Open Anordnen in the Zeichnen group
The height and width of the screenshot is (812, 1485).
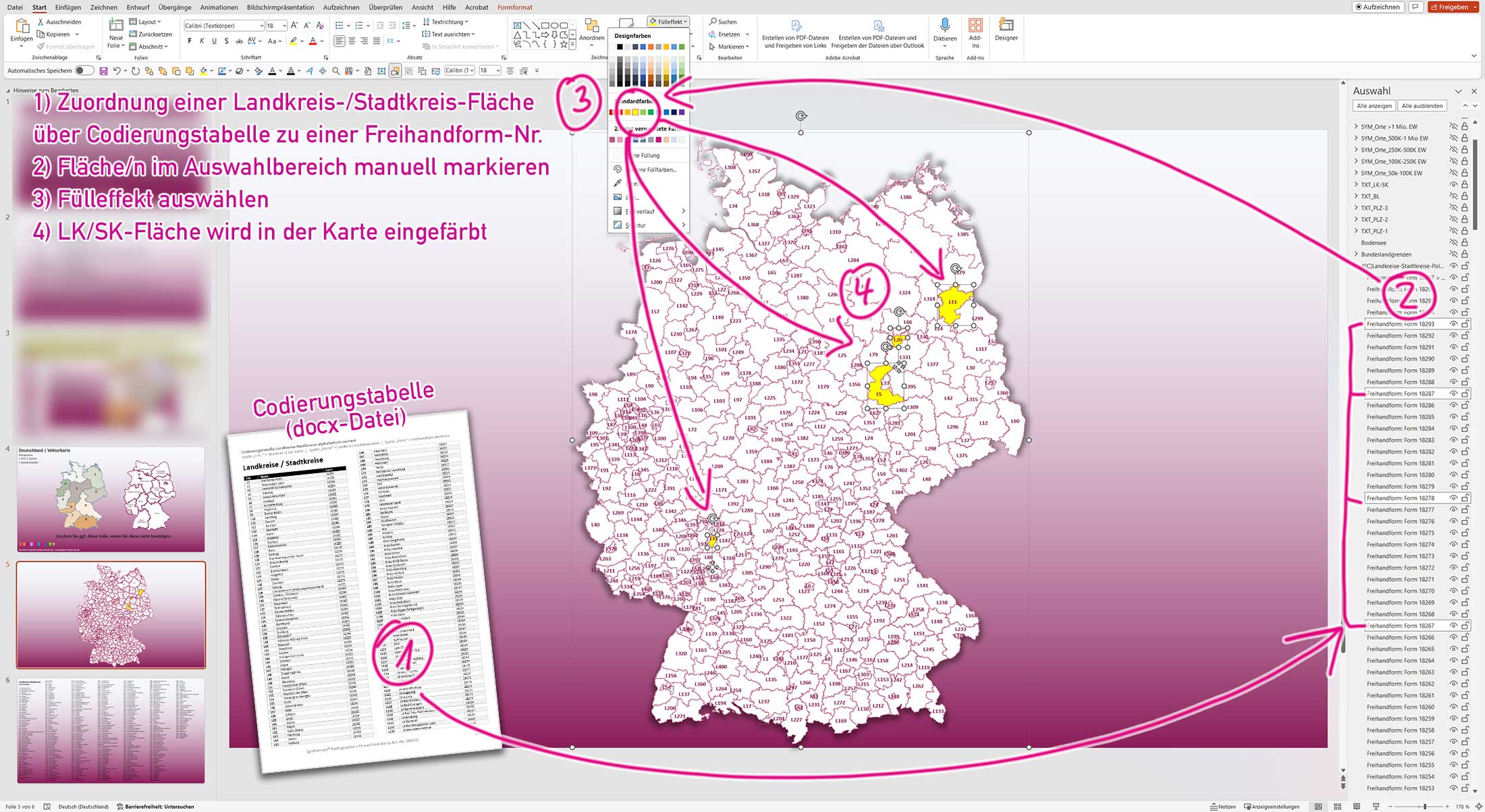[x=591, y=30]
